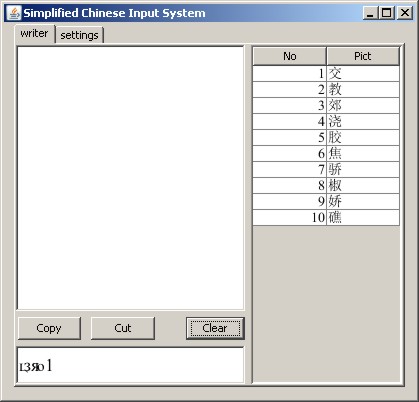Click the Cut button
This screenshot has height=402, width=419.
123,328
